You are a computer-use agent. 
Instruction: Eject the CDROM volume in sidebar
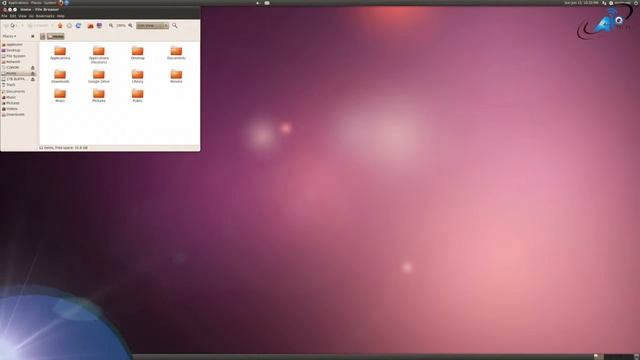[x=33, y=68]
